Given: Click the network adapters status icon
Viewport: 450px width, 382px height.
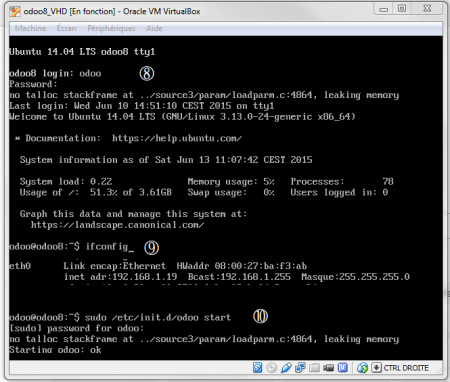Looking at the screenshot, I should (300, 368).
